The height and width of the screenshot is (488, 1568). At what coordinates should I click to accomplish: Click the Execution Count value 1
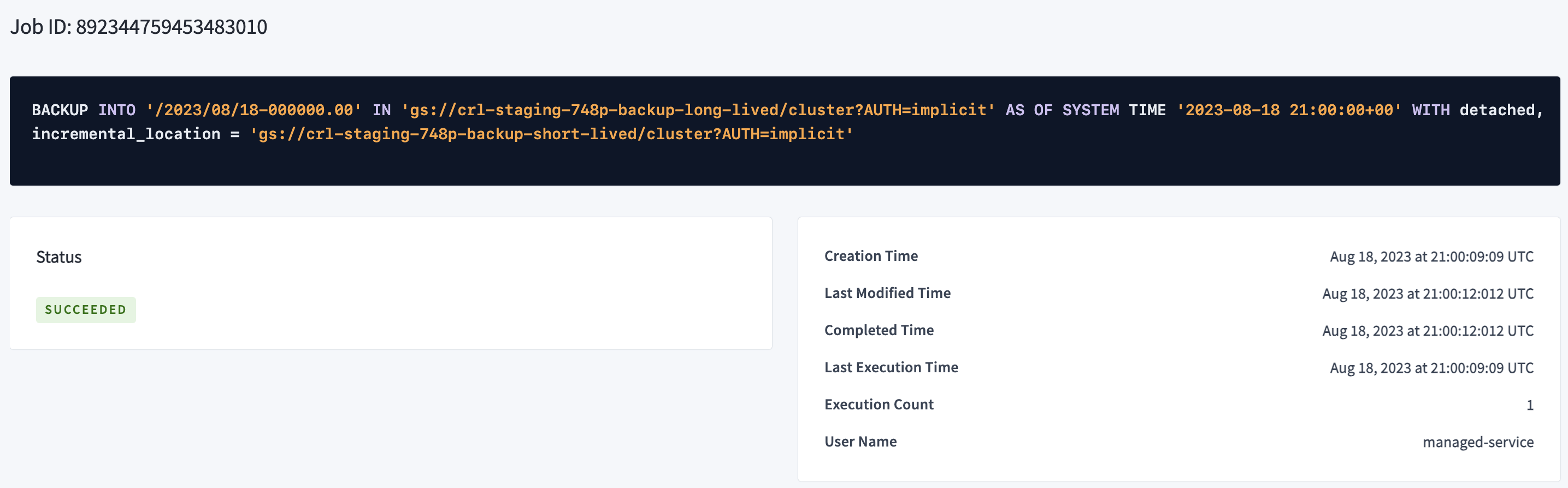1529,405
